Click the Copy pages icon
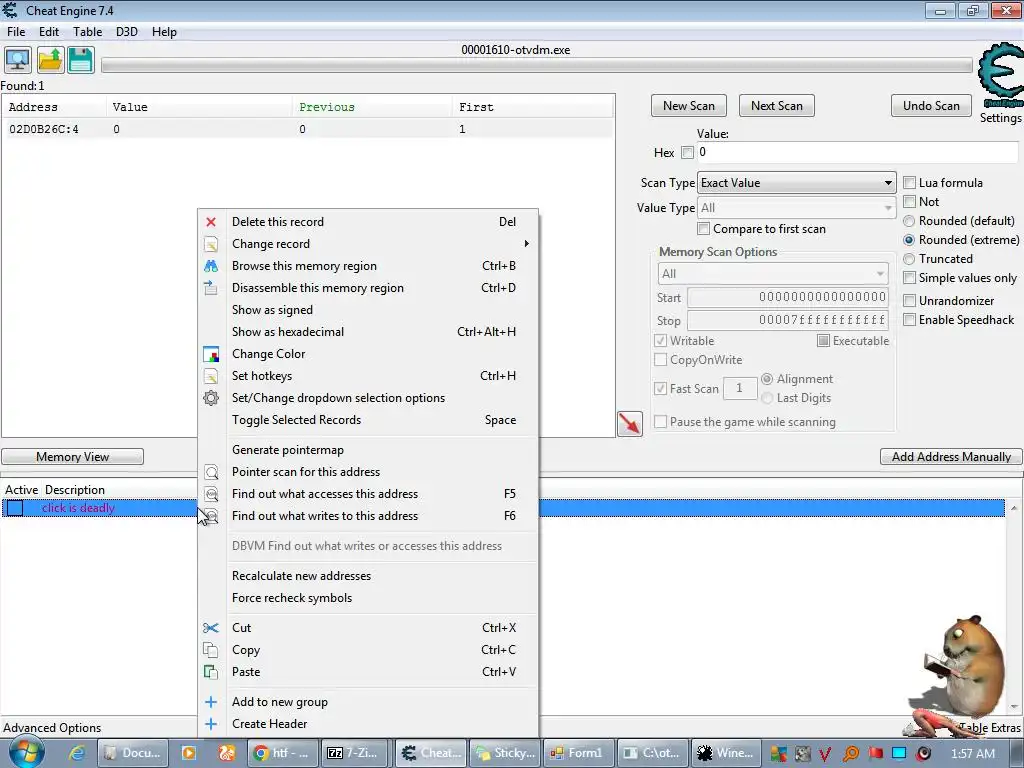1024x768 pixels. click(x=211, y=650)
